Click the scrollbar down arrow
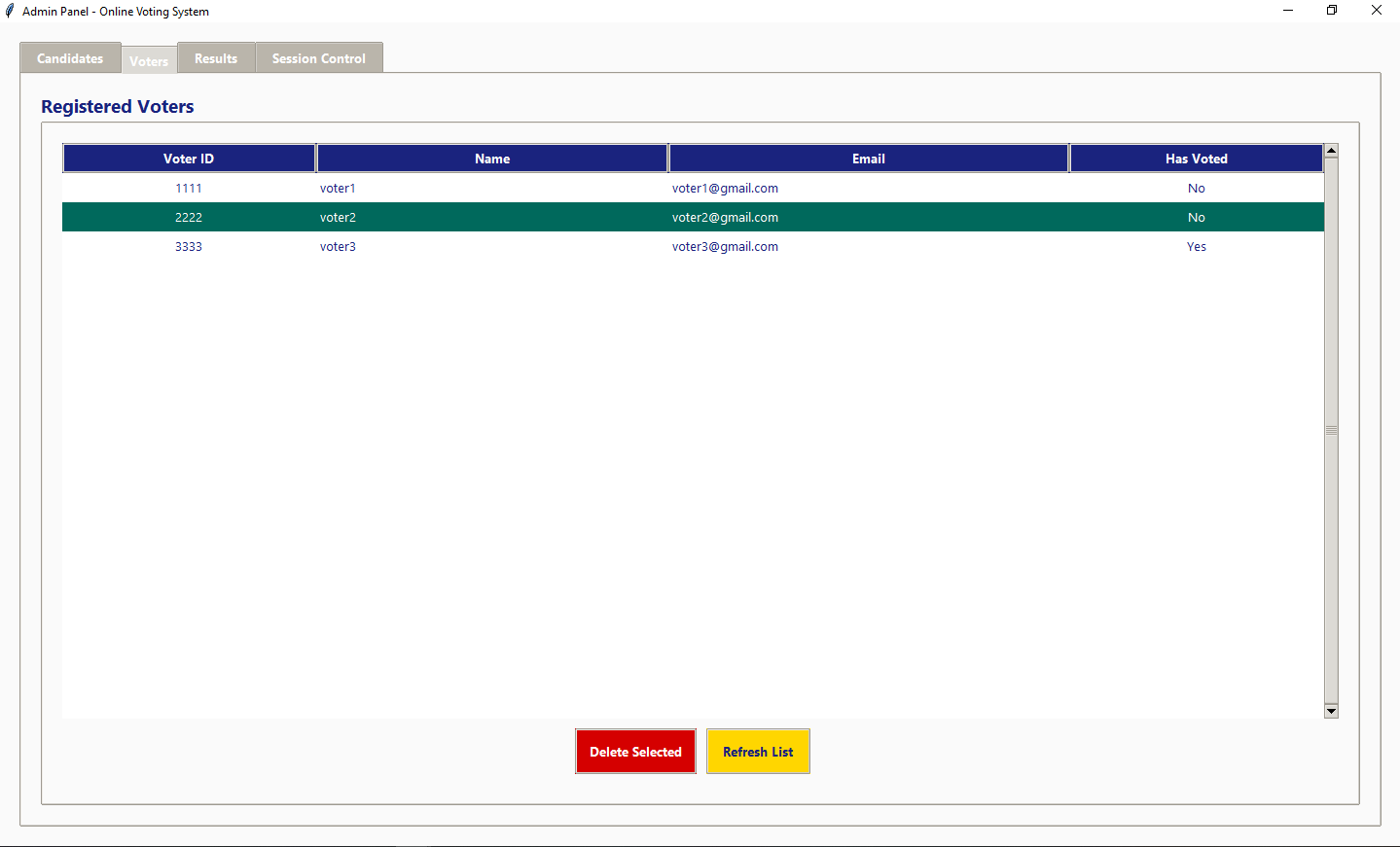 point(1331,711)
